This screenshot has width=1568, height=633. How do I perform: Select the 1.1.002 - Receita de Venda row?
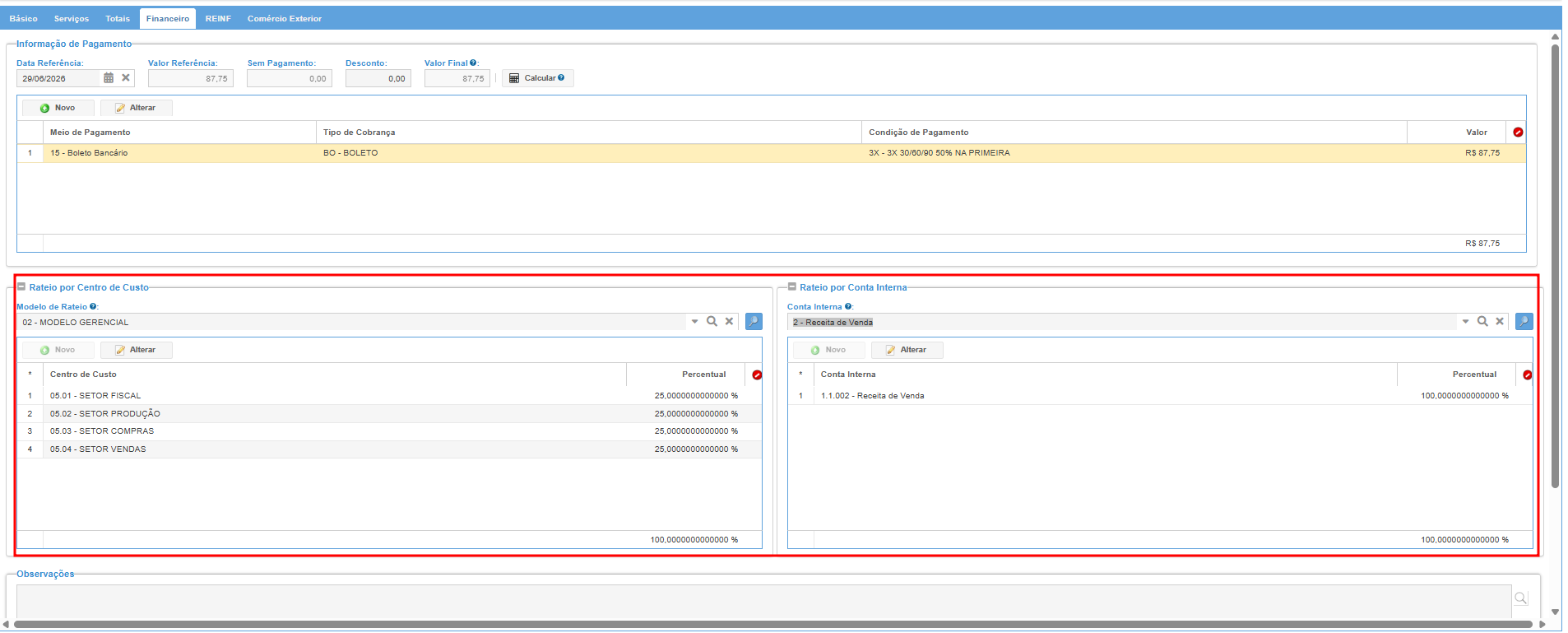1160,396
